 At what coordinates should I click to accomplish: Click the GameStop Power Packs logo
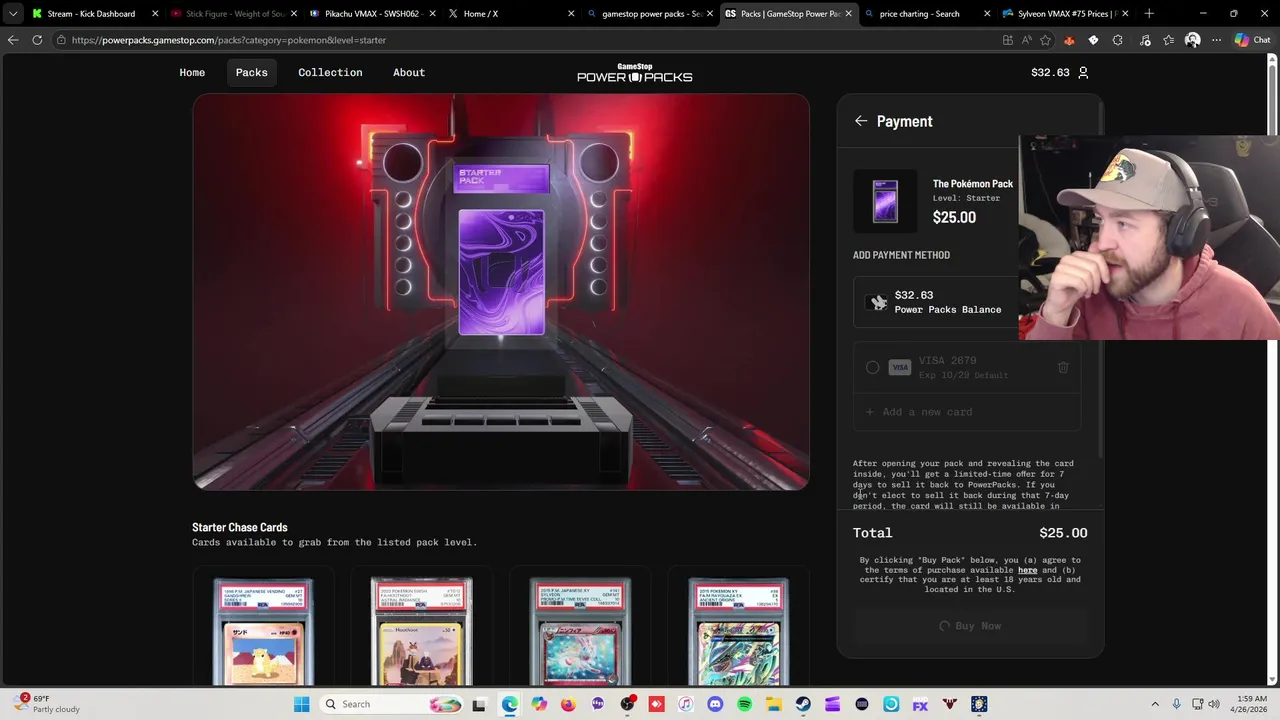point(634,72)
